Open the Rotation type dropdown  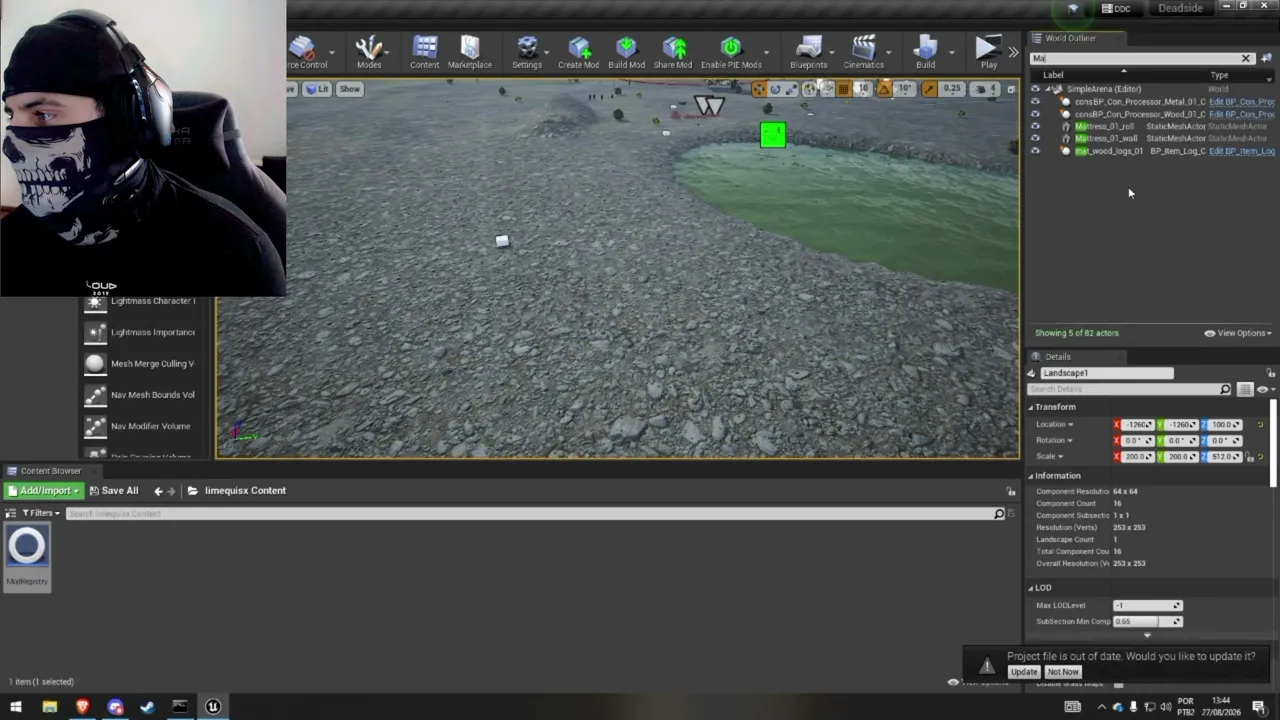(x=1055, y=441)
